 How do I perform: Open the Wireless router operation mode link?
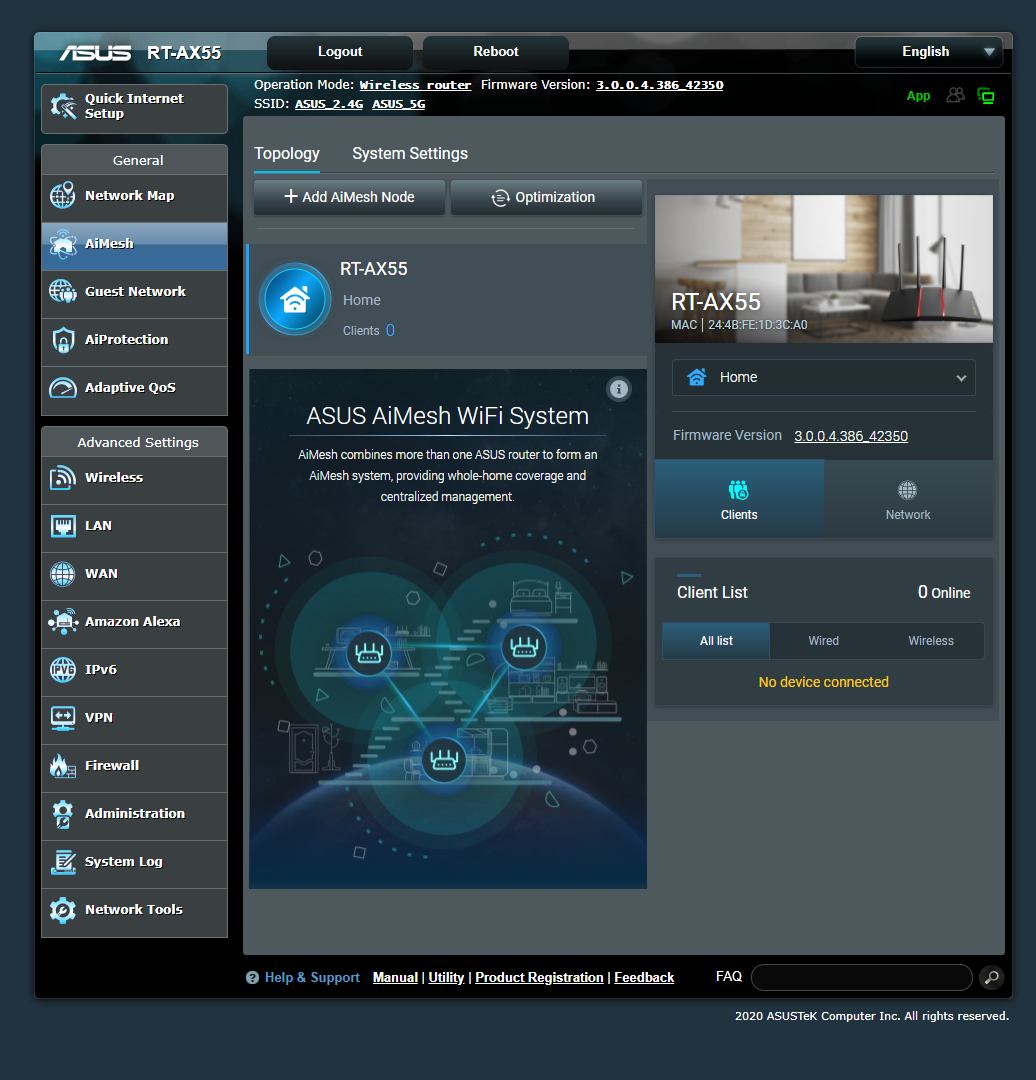point(415,85)
